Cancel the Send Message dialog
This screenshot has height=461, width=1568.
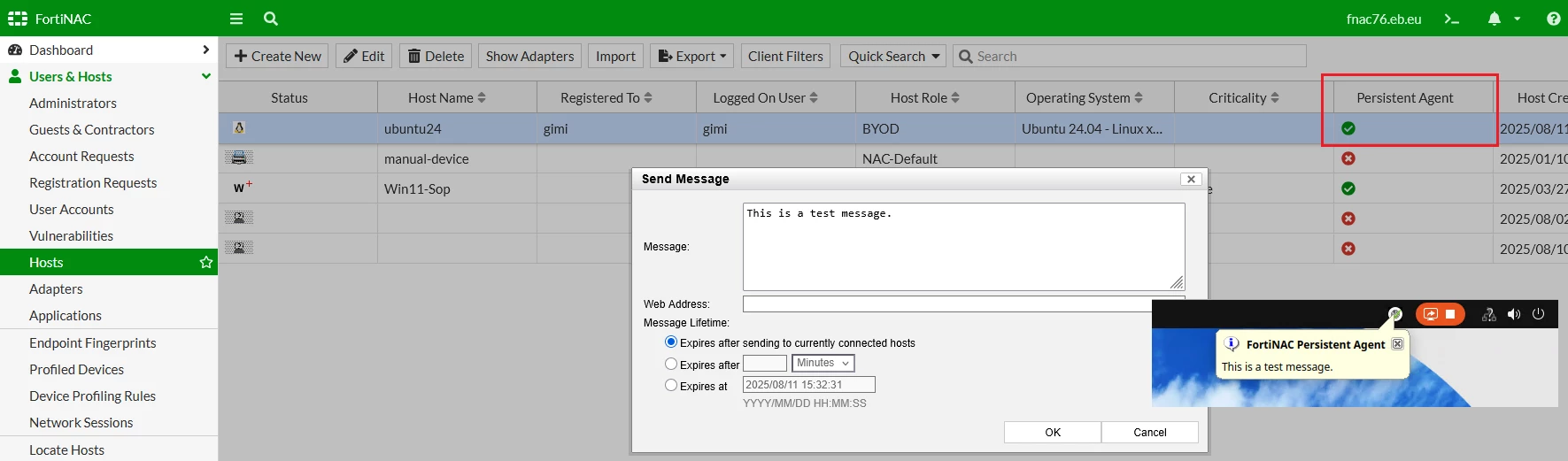click(x=1150, y=432)
